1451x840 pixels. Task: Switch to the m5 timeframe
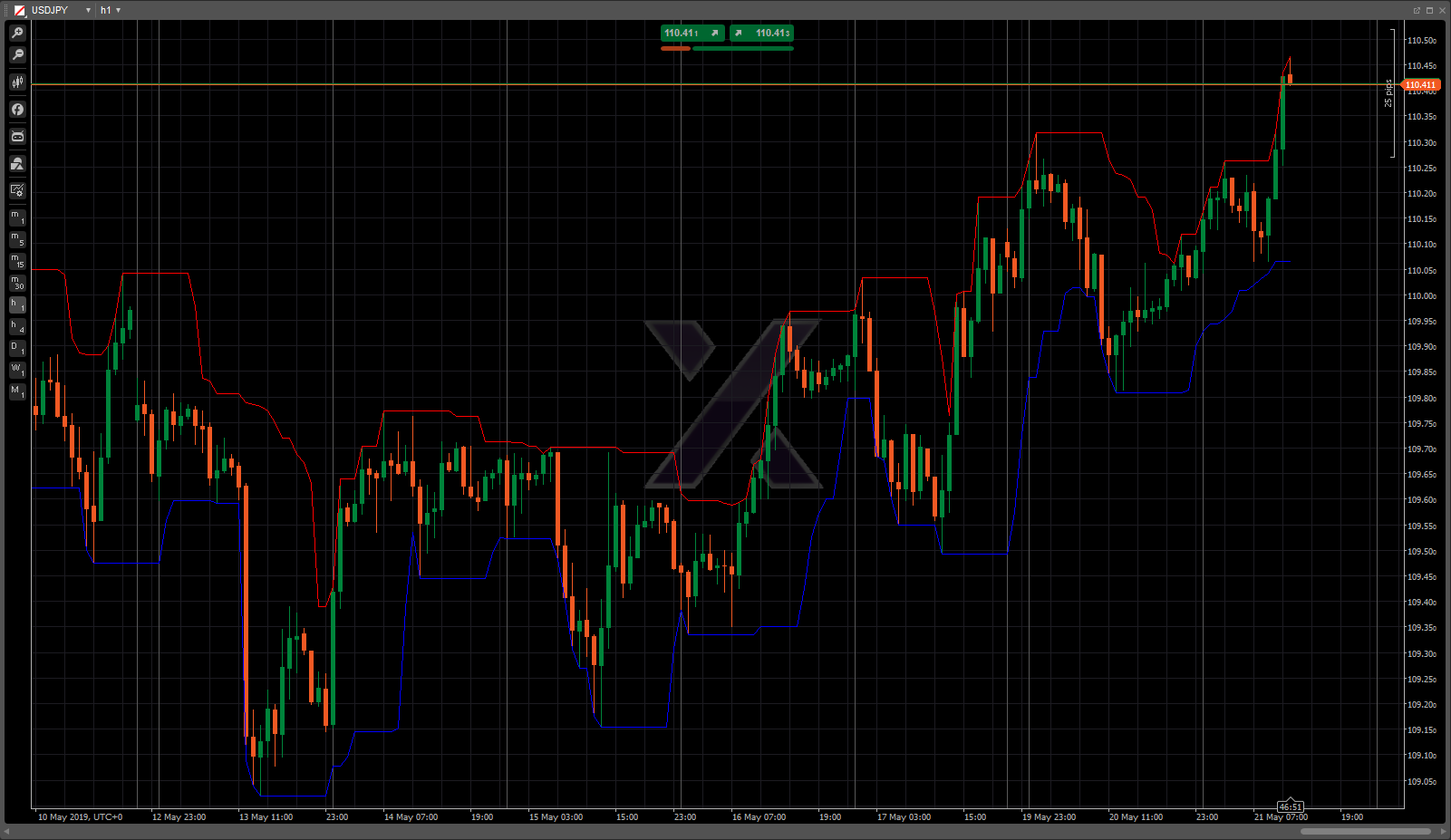point(17,239)
